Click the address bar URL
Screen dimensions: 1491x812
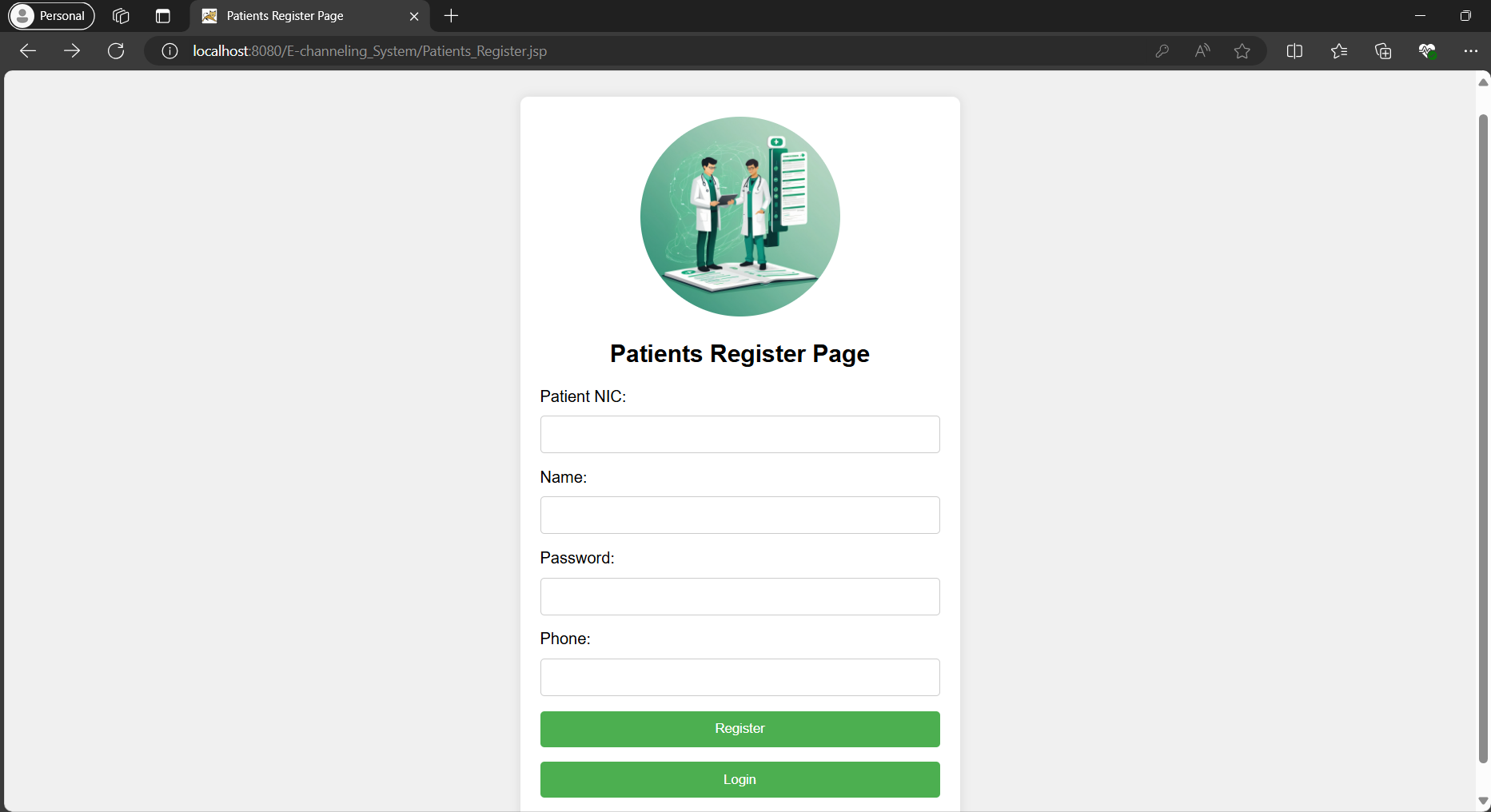pyautogui.click(x=370, y=51)
